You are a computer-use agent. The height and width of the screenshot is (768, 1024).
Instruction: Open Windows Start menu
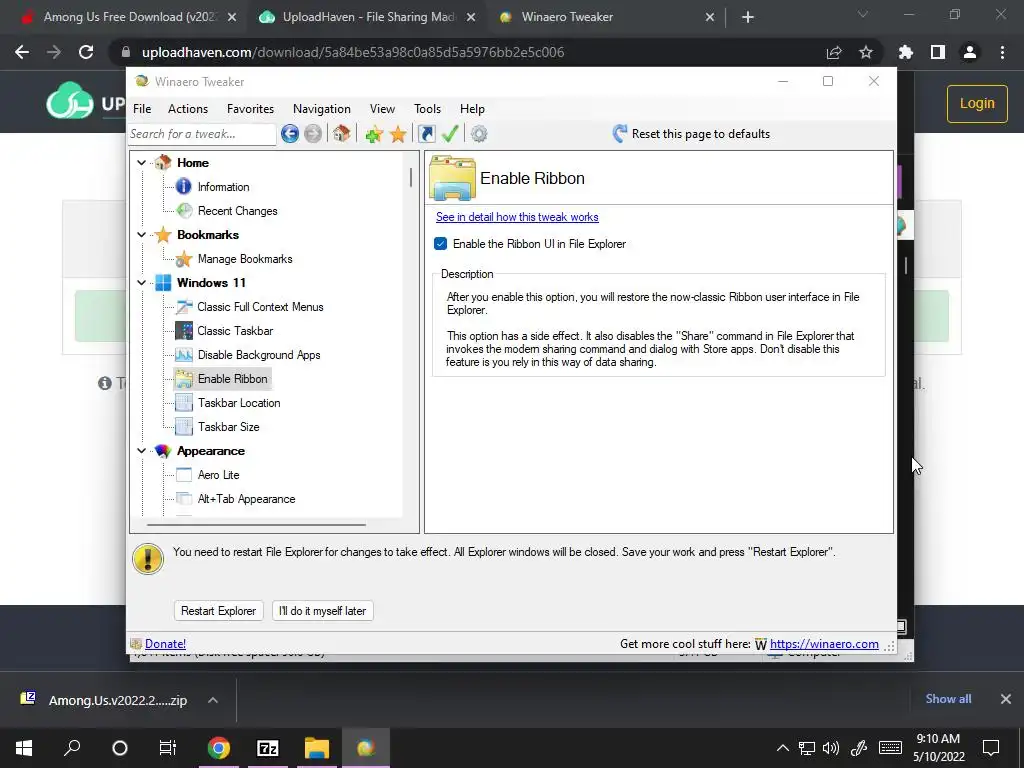coord(24,748)
